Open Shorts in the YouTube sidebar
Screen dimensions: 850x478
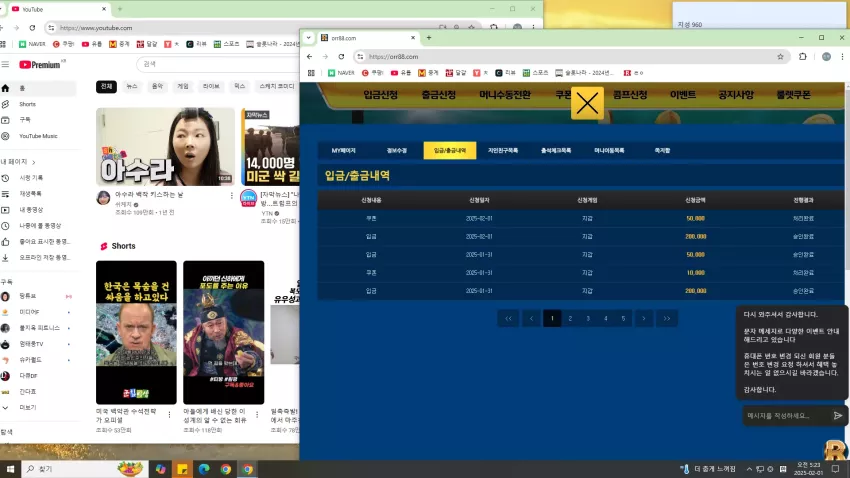click(x=27, y=104)
